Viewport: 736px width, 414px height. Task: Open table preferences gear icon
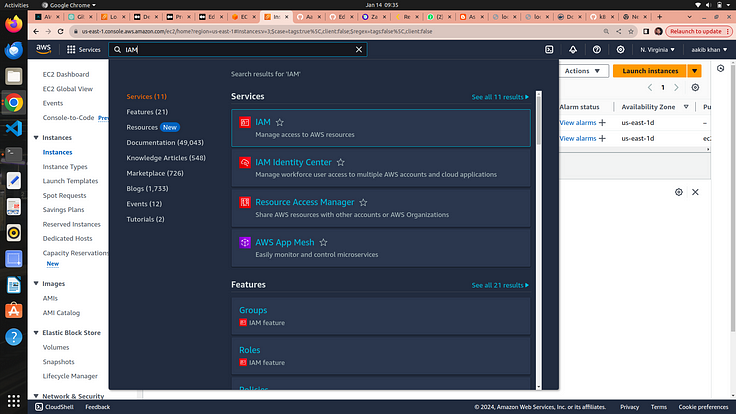tap(695, 87)
